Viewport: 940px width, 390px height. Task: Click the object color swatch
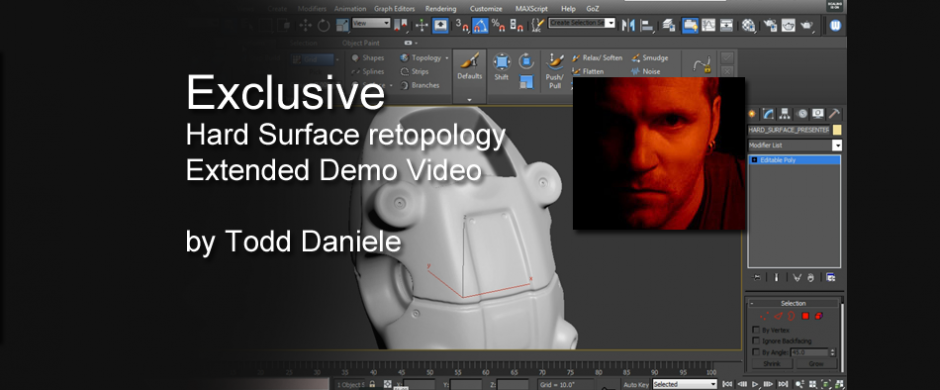pyautogui.click(x=837, y=130)
